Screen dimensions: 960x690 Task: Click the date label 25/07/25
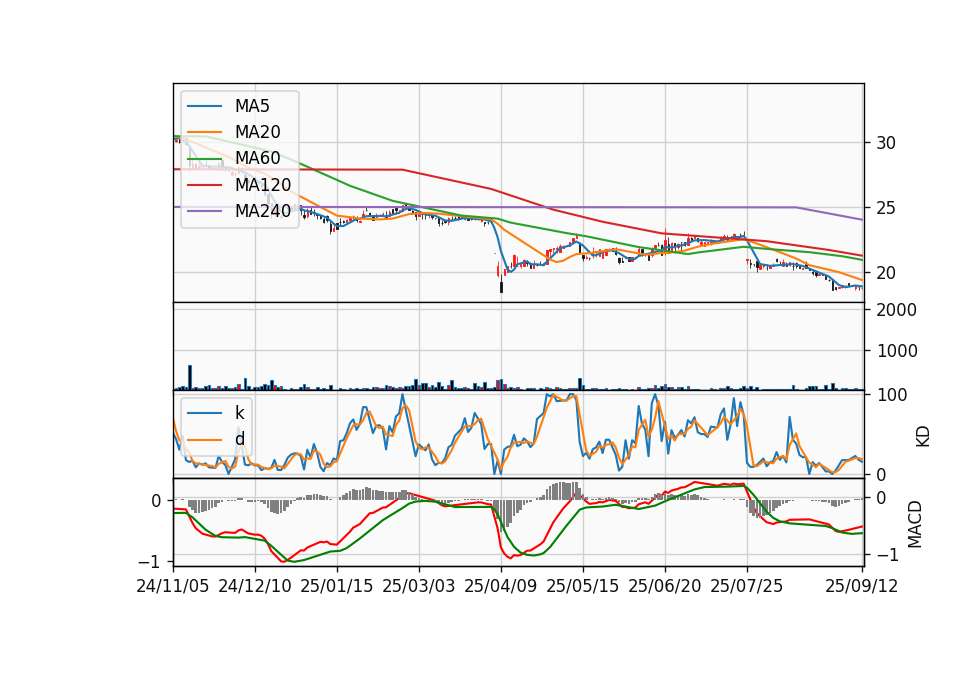(x=746, y=586)
